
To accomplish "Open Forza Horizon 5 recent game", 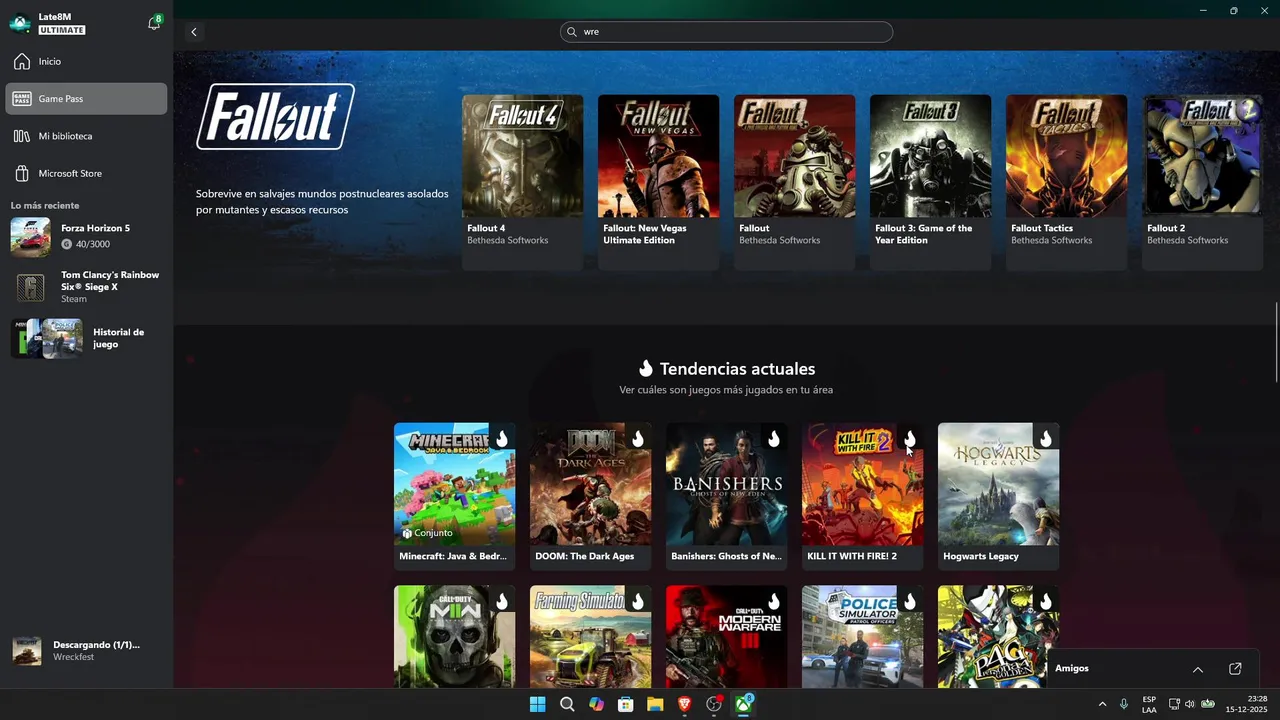I will point(86,237).
